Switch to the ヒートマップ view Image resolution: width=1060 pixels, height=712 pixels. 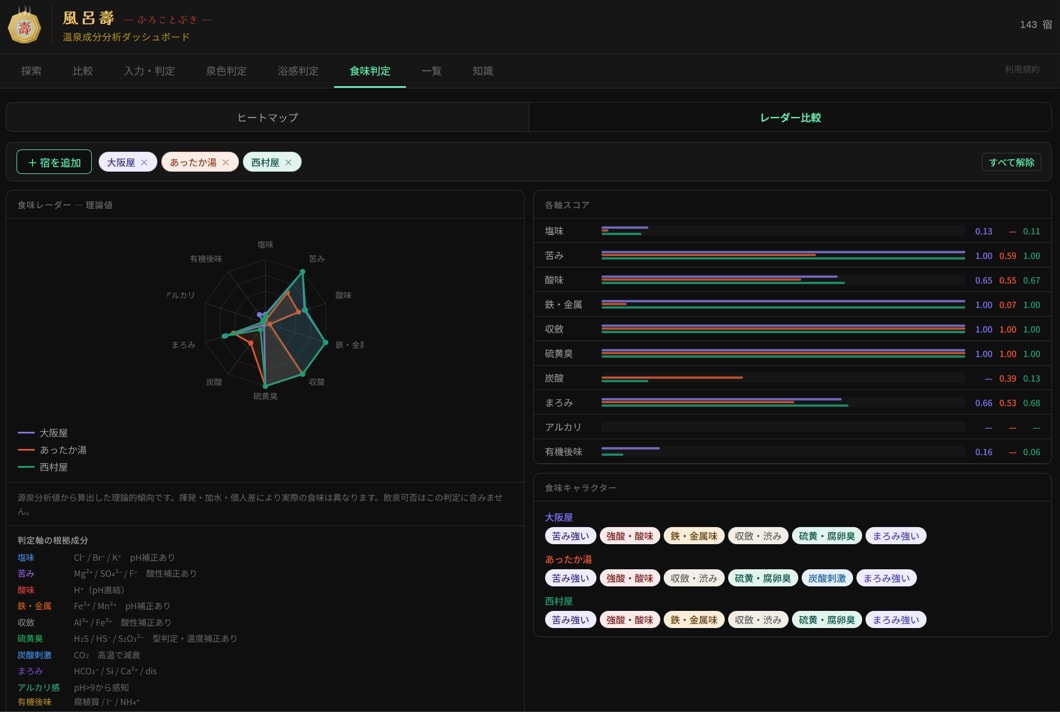tap(268, 118)
